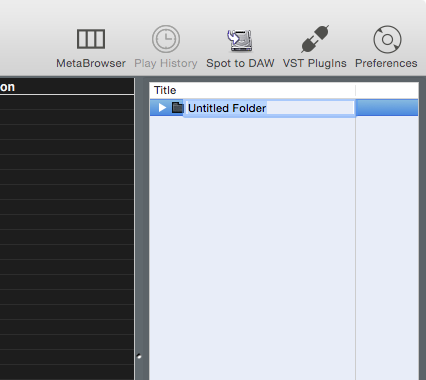The height and width of the screenshot is (380, 426).
Task: Click the dark panel header ending in "on"
Action: (x=67, y=87)
